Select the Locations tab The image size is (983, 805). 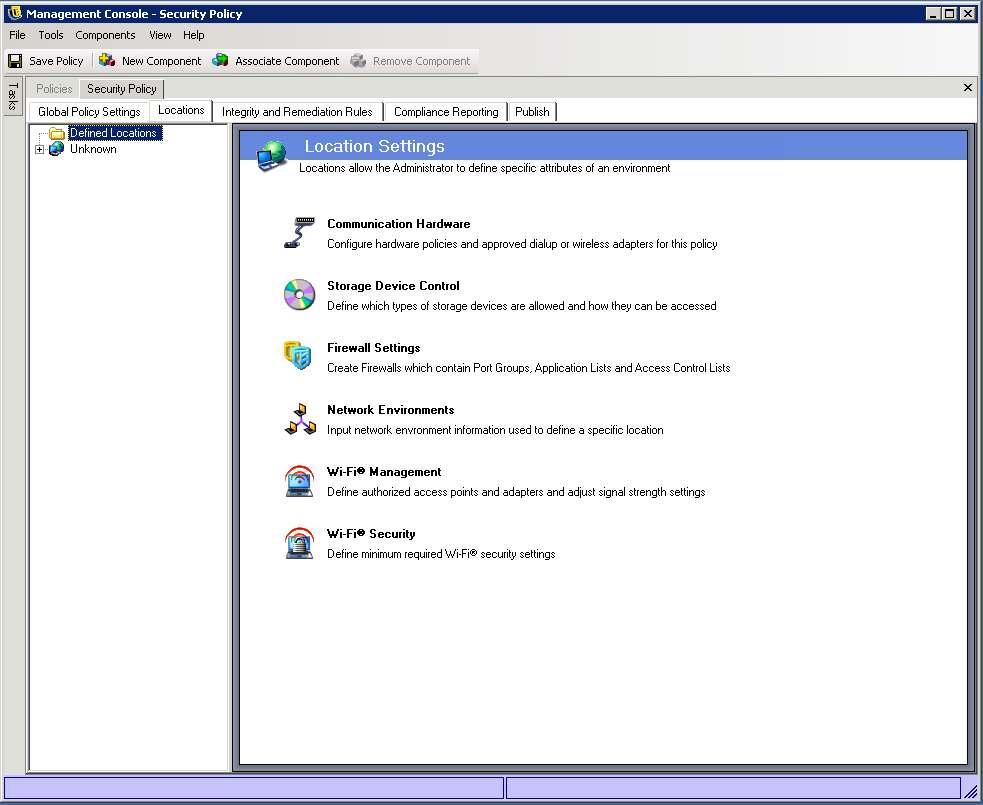click(181, 110)
